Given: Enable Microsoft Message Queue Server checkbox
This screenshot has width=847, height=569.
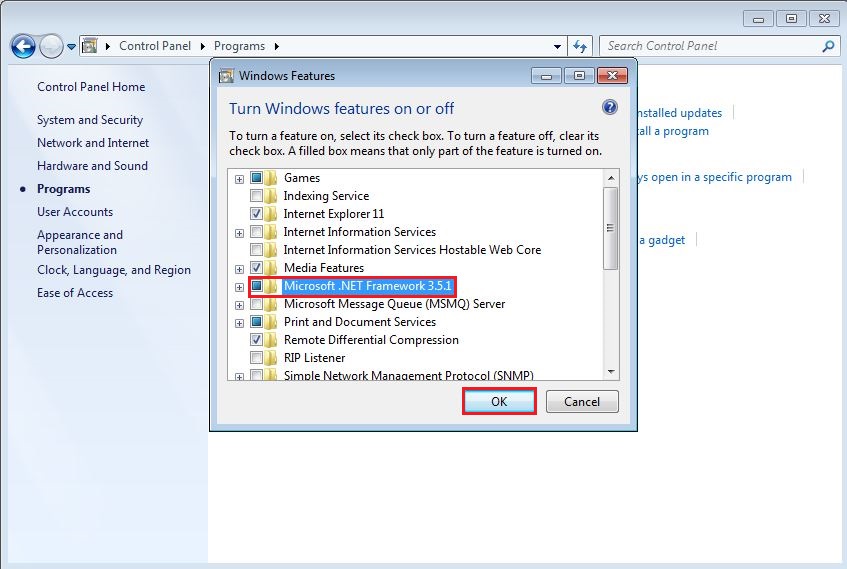Looking at the screenshot, I should [x=257, y=304].
